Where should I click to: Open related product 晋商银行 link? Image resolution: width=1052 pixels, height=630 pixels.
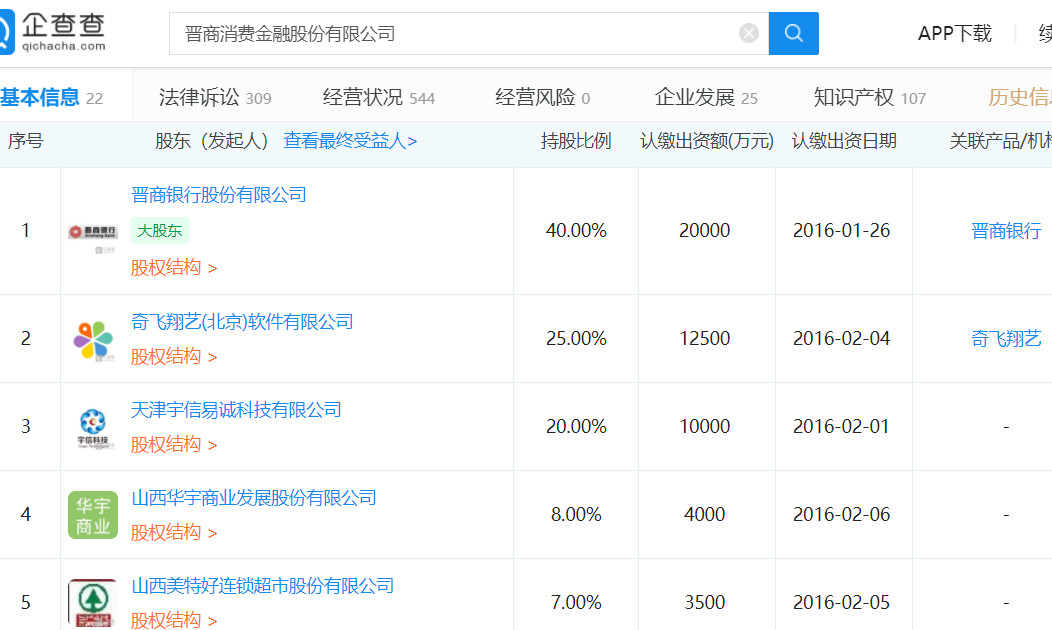pos(1006,231)
